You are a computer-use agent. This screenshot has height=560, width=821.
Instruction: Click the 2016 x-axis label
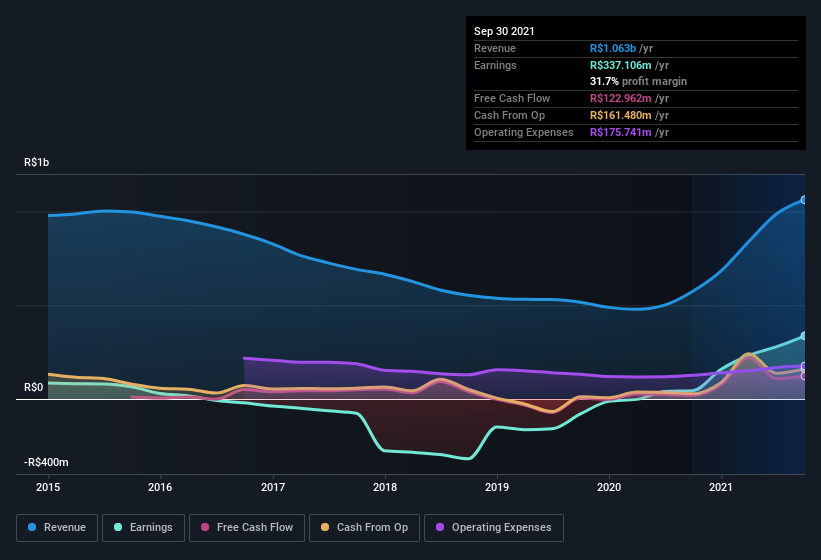coord(160,487)
